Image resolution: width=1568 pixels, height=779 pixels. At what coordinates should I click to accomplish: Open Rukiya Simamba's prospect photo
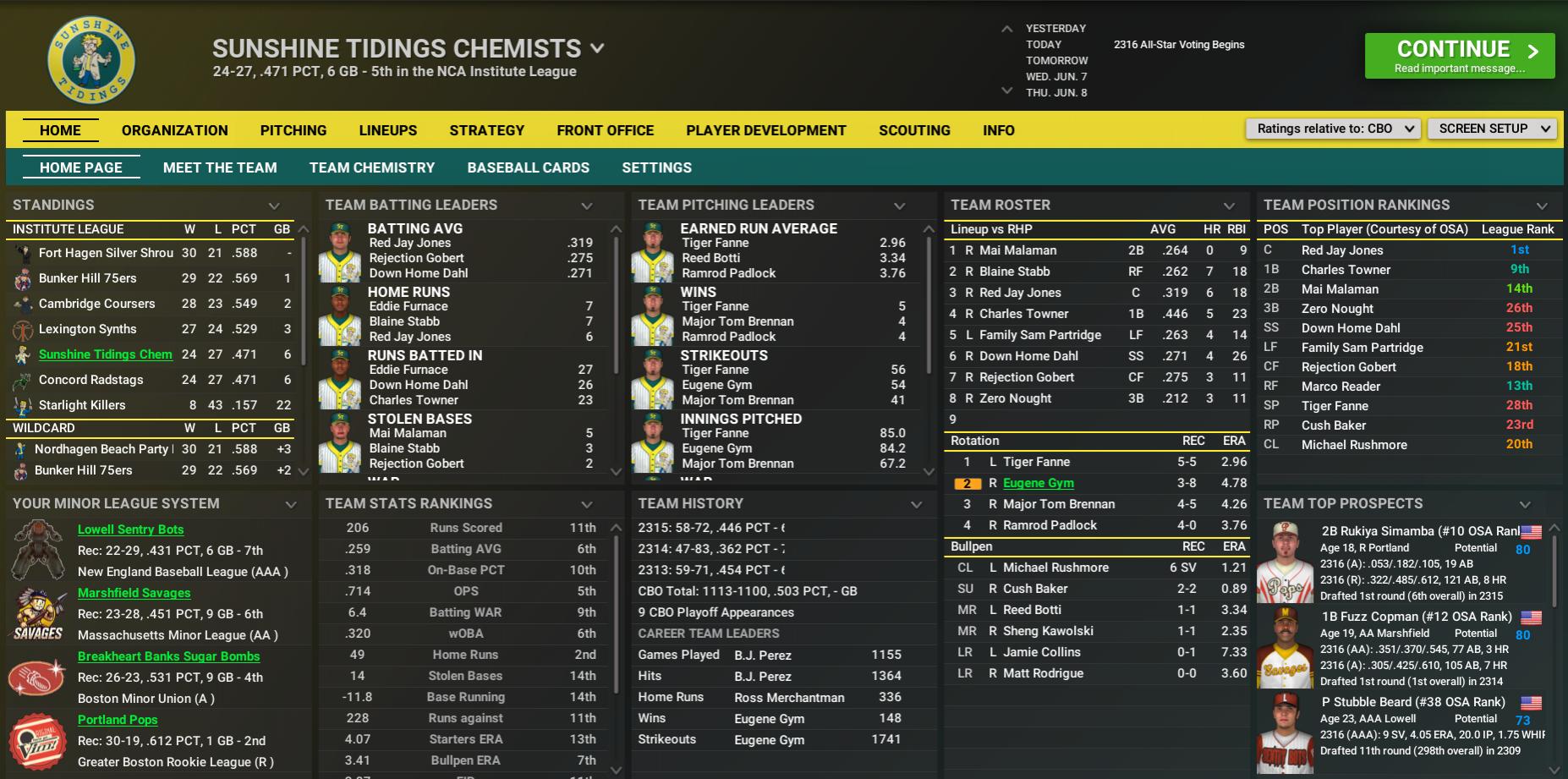(x=1285, y=562)
